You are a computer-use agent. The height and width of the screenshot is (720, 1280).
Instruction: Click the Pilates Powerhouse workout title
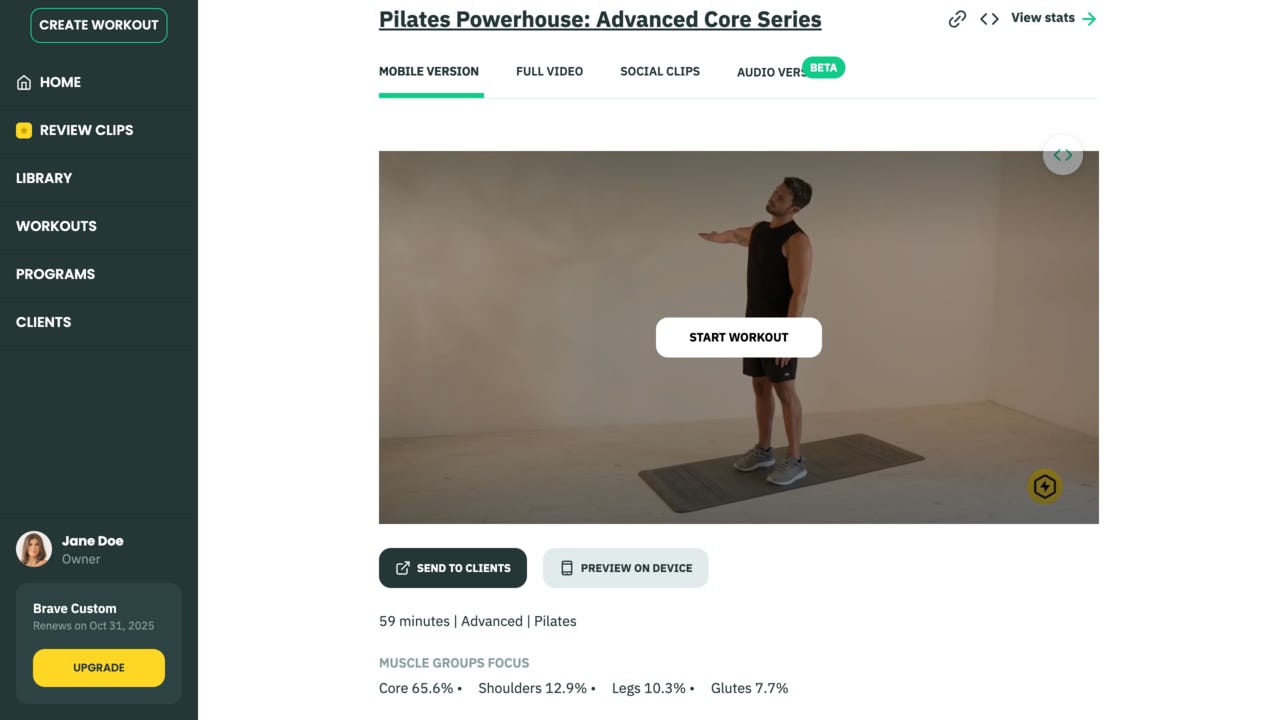(600, 19)
